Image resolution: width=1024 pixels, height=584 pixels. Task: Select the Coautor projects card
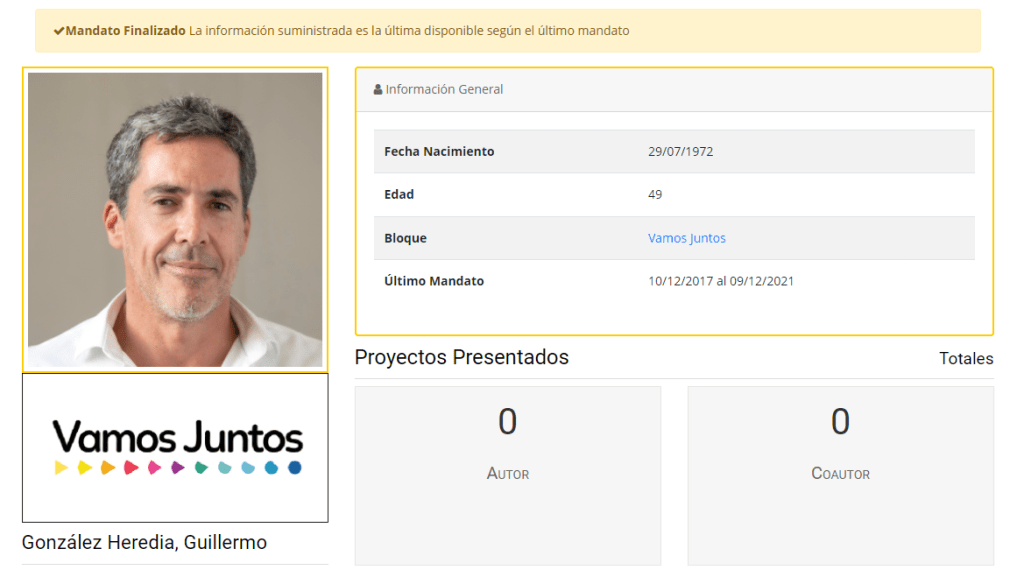point(840,475)
